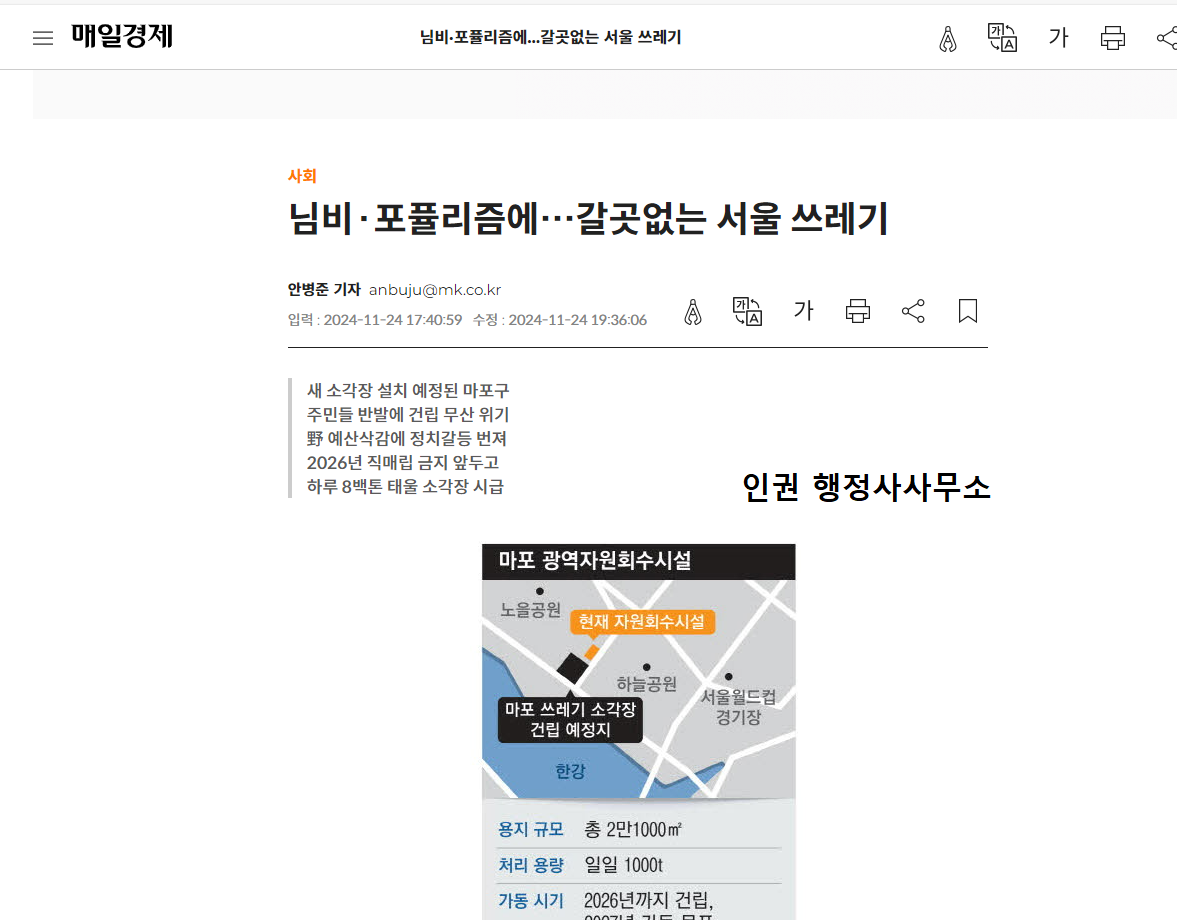Change text size with byline 가 icon

(x=803, y=311)
